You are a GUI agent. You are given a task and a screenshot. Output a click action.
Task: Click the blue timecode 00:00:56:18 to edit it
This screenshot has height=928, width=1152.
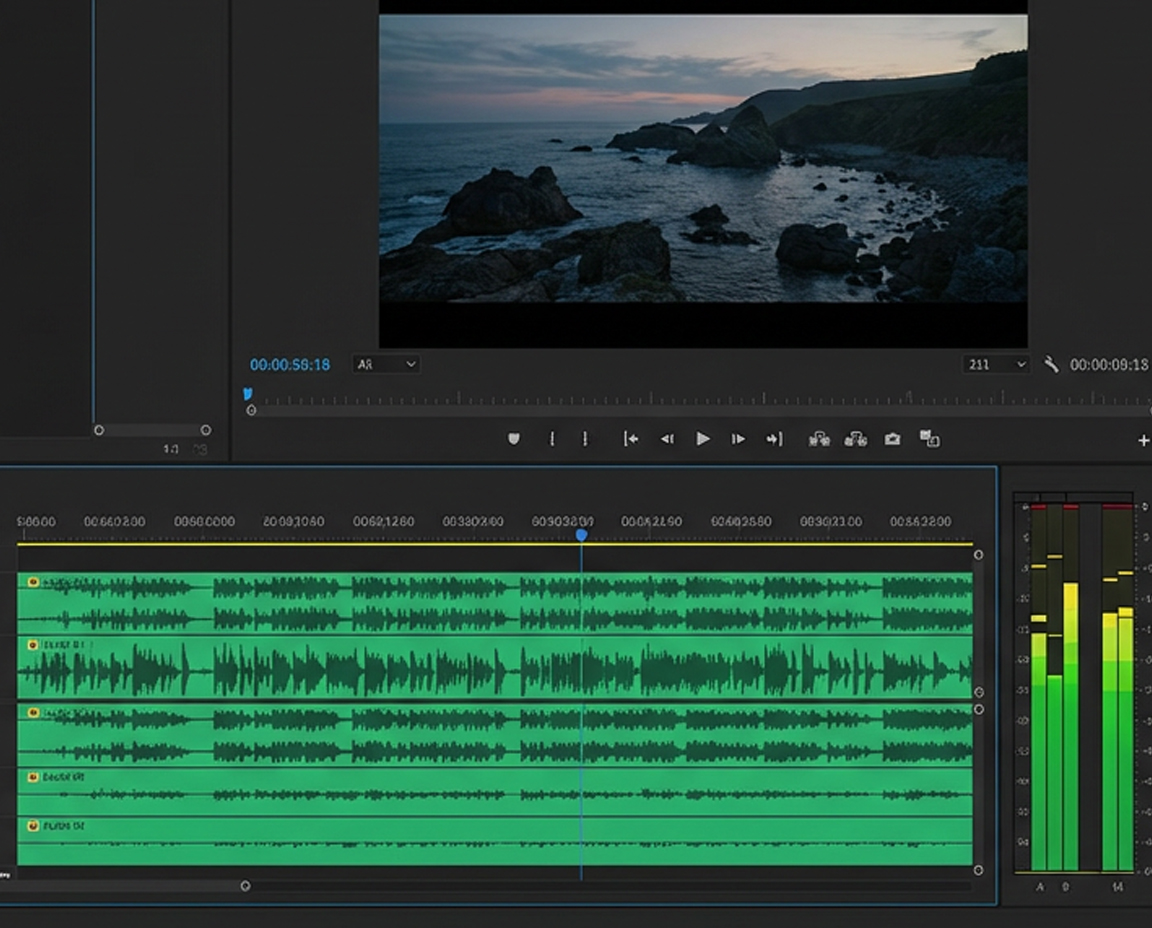point(289,365)
